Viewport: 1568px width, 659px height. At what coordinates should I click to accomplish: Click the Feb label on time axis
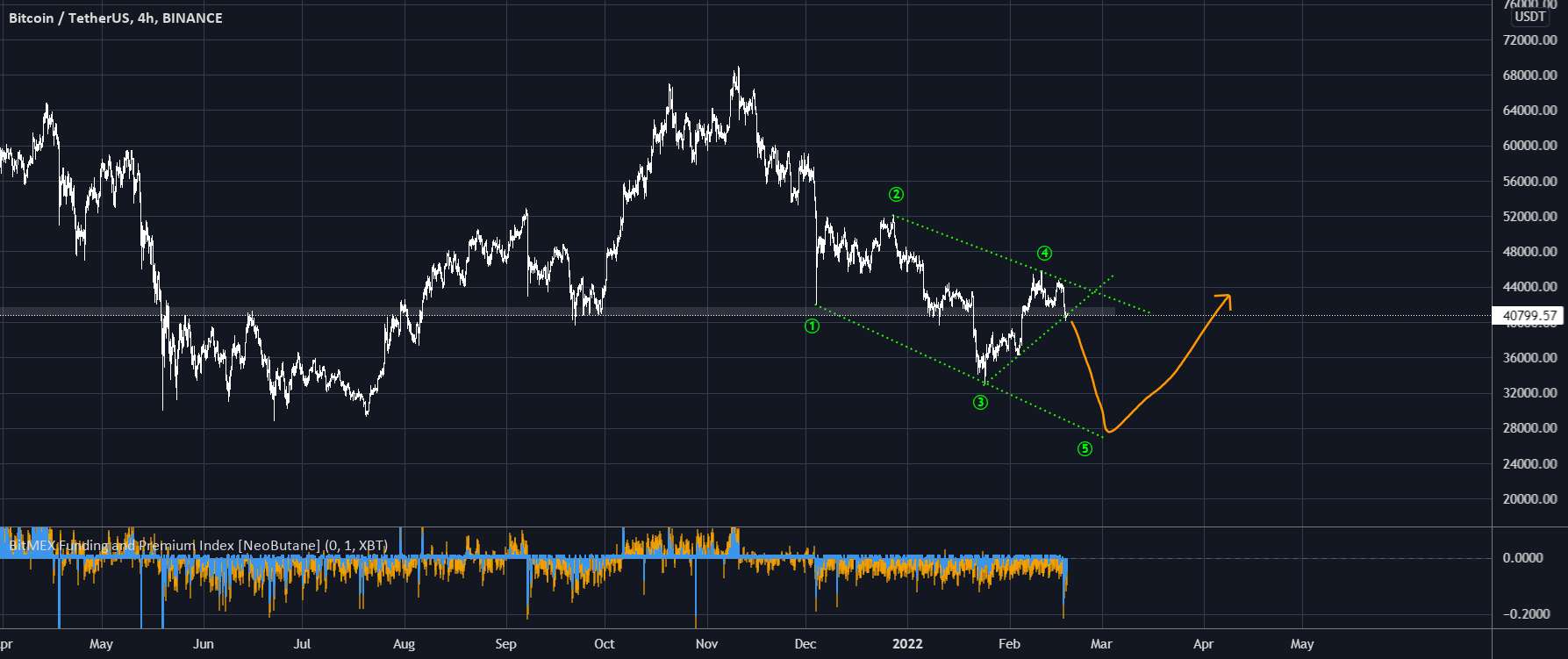(x=1009, y=644)
